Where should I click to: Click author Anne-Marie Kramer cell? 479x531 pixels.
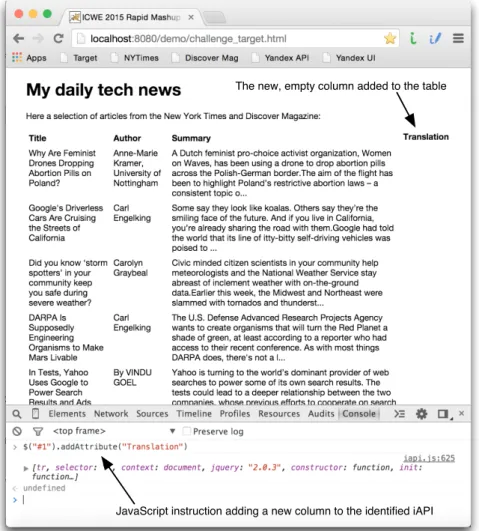pyautogui.click(x=137, y=168)
